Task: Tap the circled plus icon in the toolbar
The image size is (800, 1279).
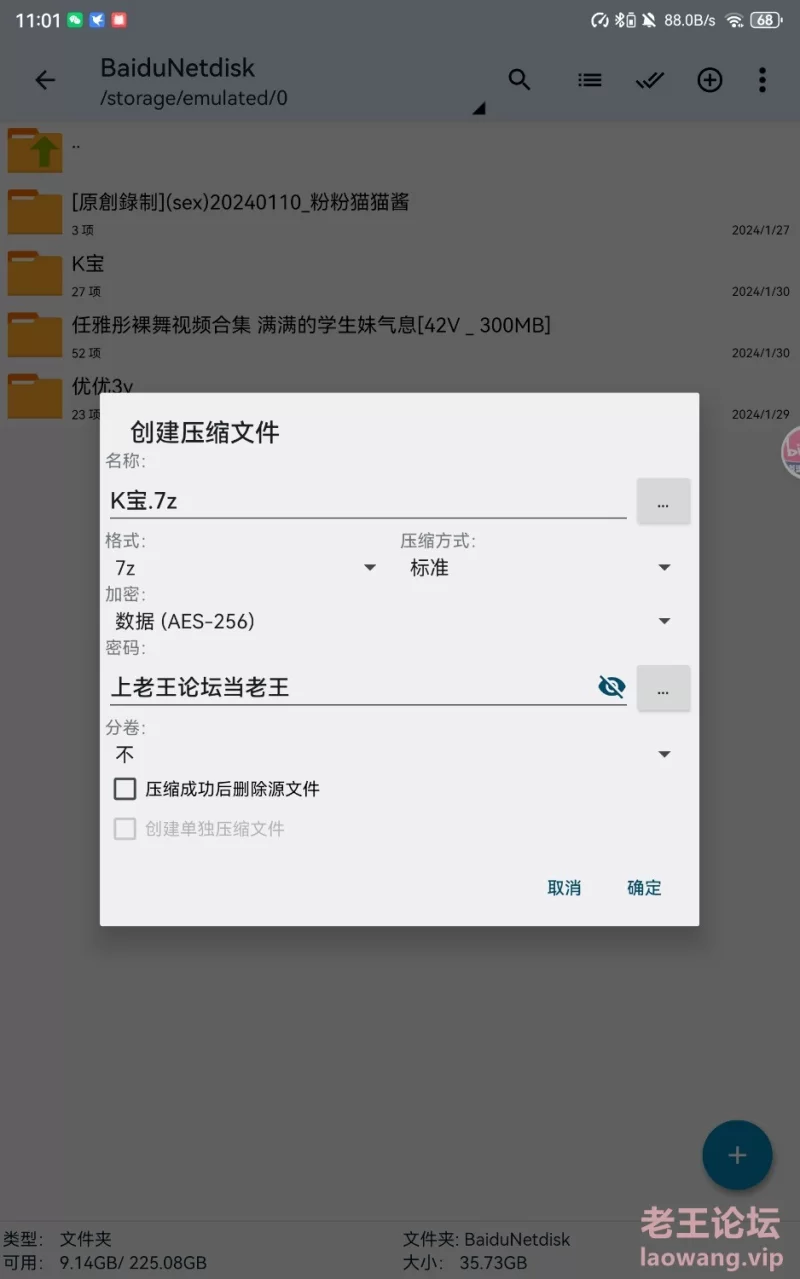Action: (710, 80)
